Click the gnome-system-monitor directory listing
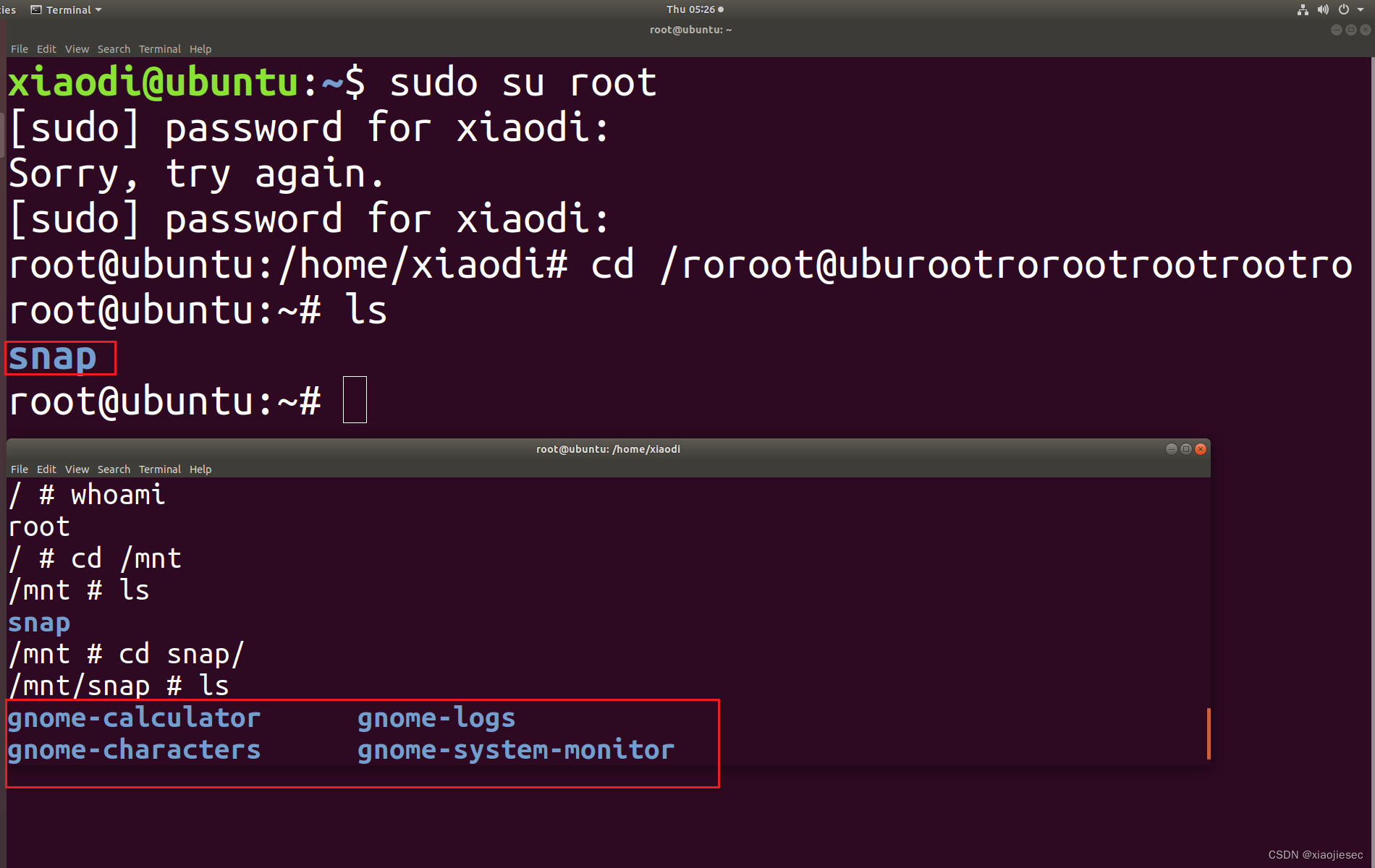This screenshot has width=1375, height=868. (515, 749)
